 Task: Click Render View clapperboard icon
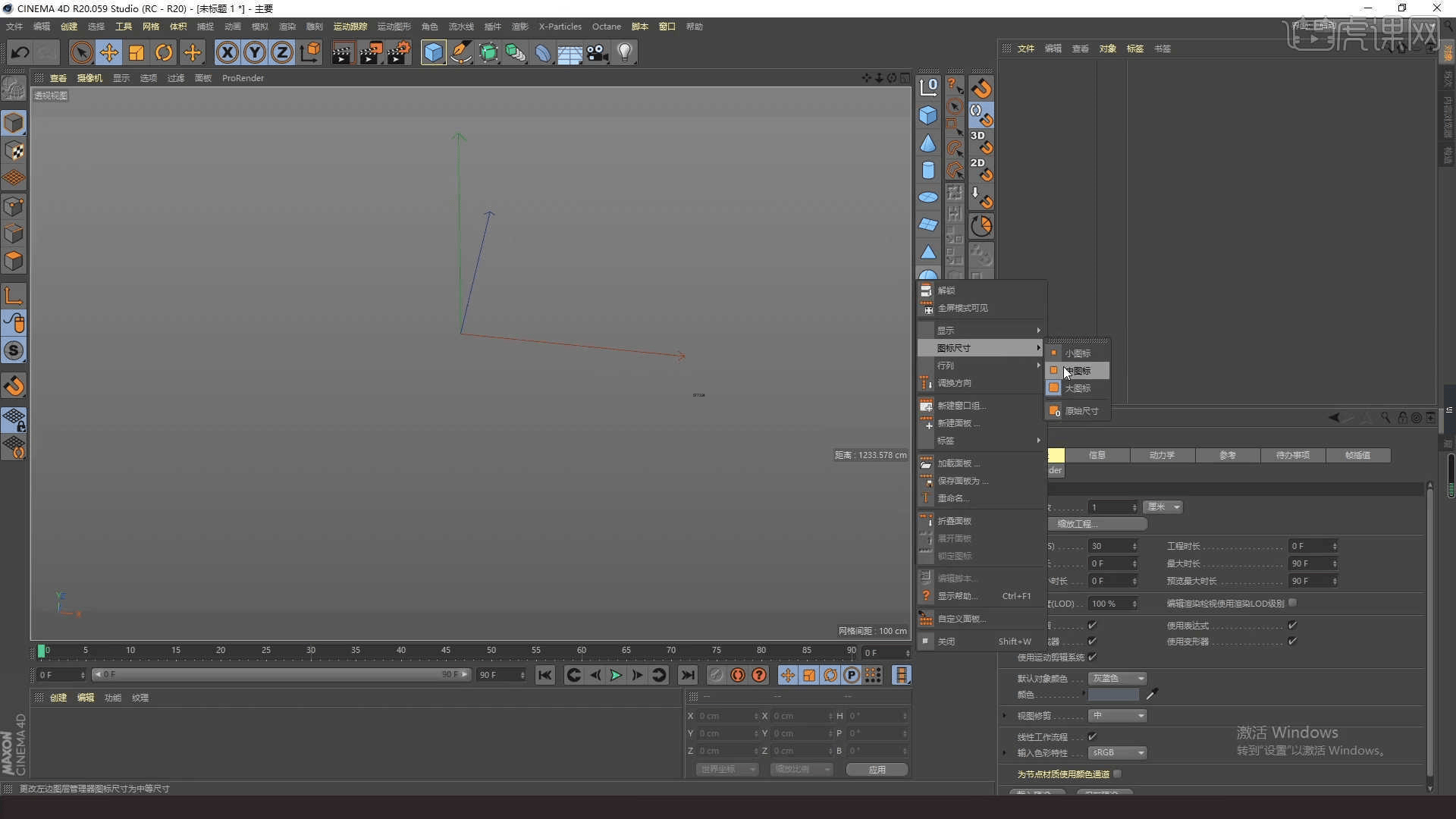[343, 52]
